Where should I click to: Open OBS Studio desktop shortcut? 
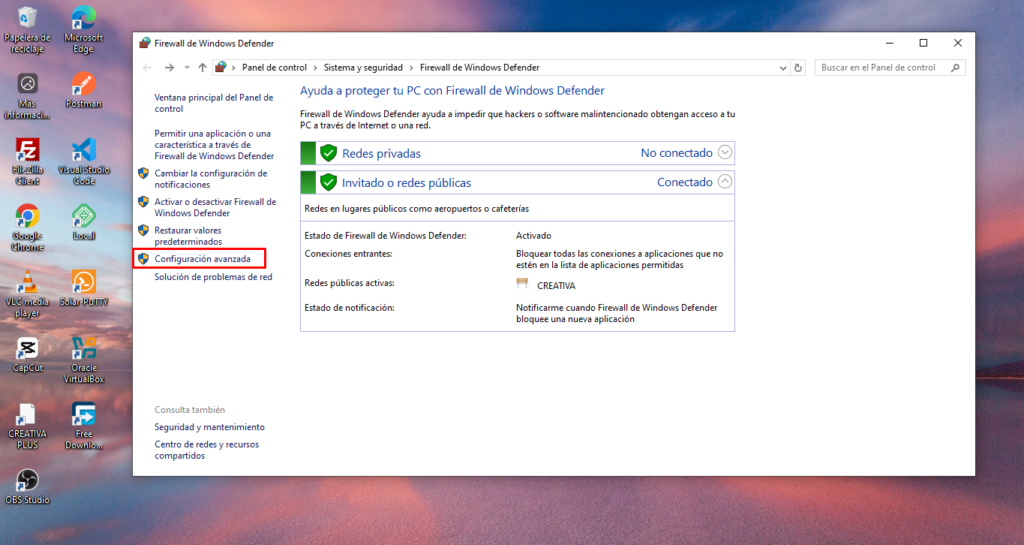click(27, 486)
